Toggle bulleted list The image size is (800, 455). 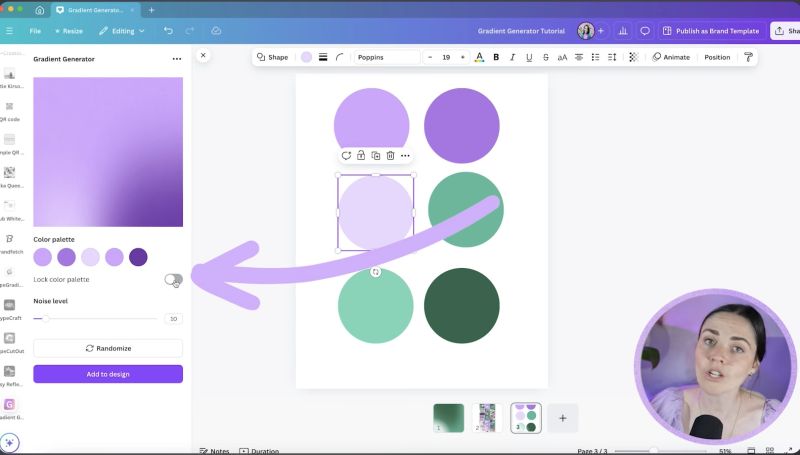click(x=595, y=57)
